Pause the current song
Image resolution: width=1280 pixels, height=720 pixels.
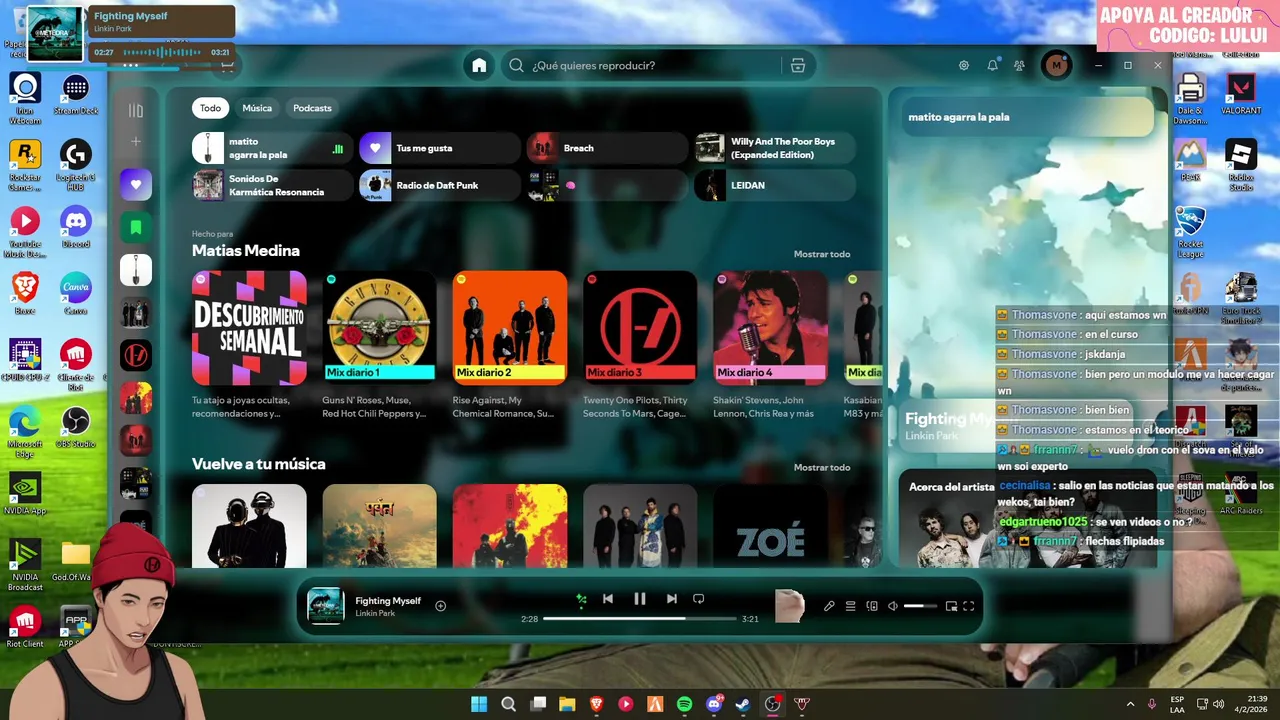[x=640, y=599]
